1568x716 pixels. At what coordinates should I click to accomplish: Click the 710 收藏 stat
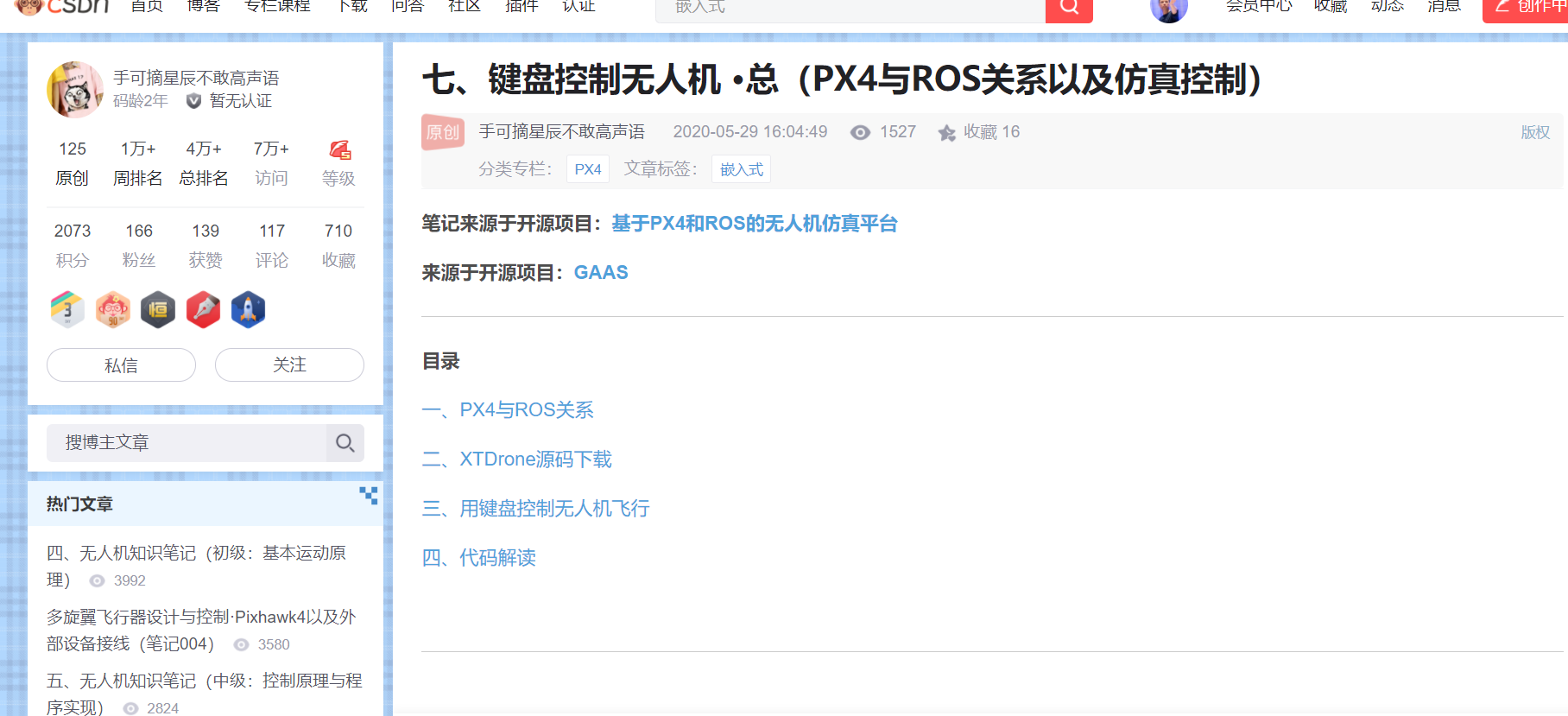[338, 245]
